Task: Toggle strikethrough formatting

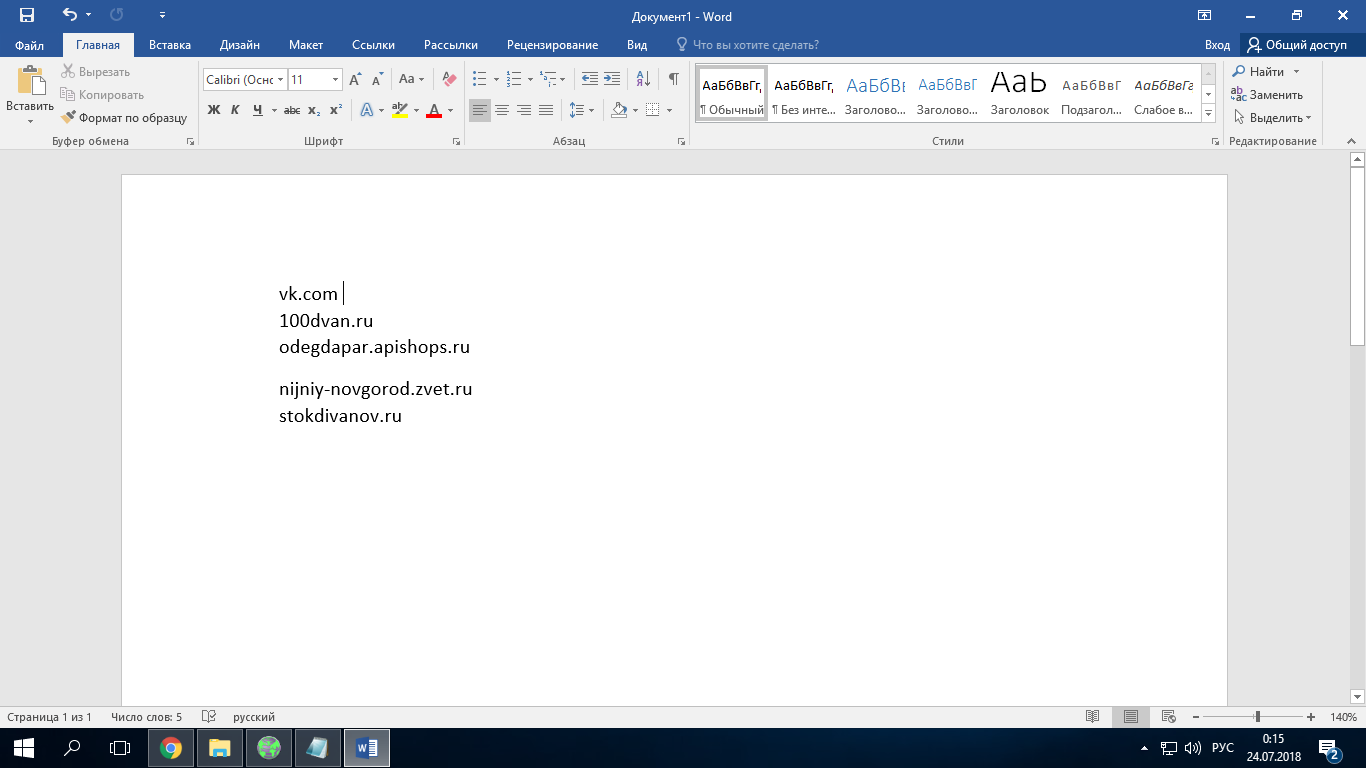Action: coord(292,110)
